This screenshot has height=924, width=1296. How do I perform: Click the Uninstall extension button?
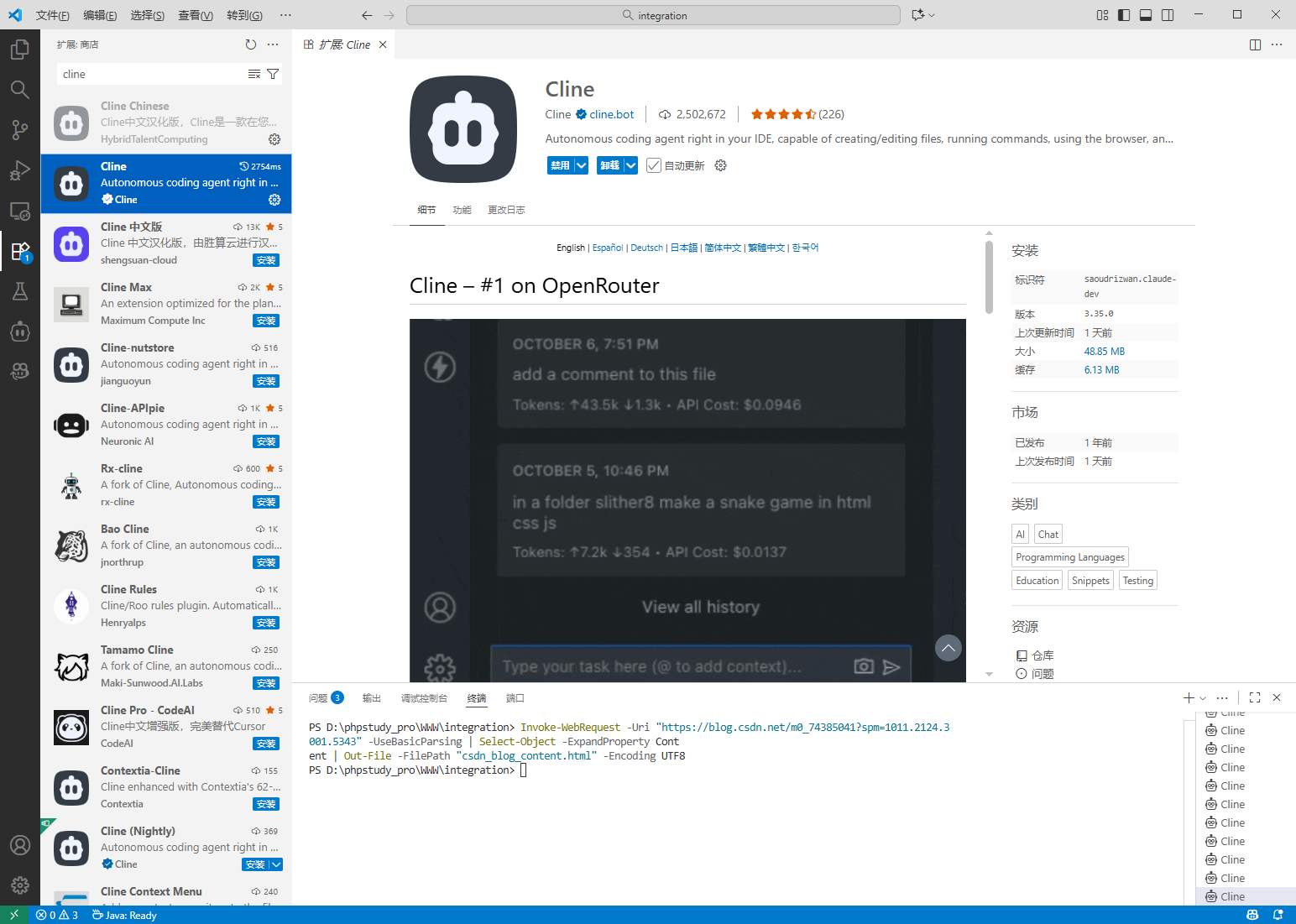(x=609, y=165)
